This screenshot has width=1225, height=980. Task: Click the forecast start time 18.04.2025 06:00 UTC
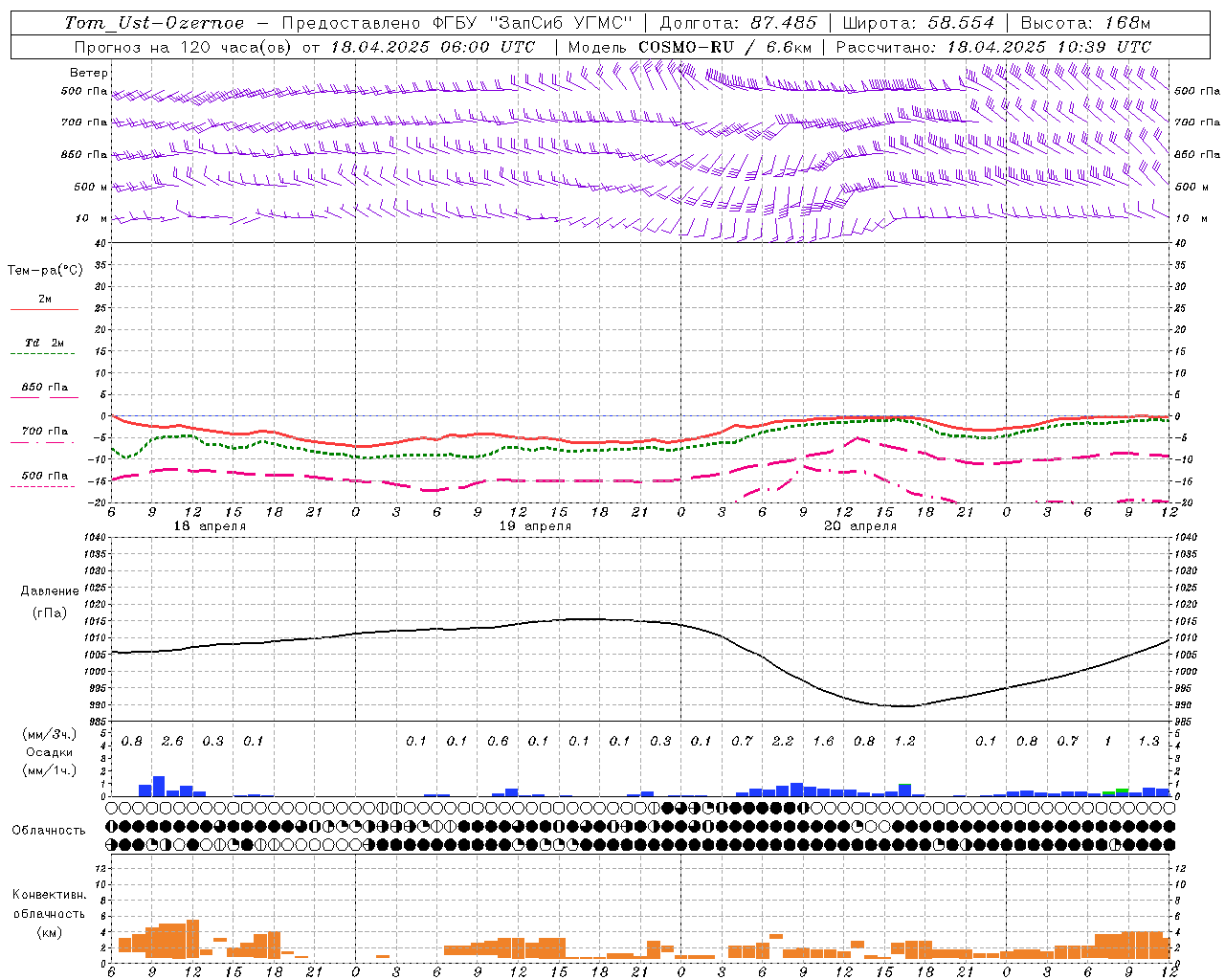click(433, 47)
